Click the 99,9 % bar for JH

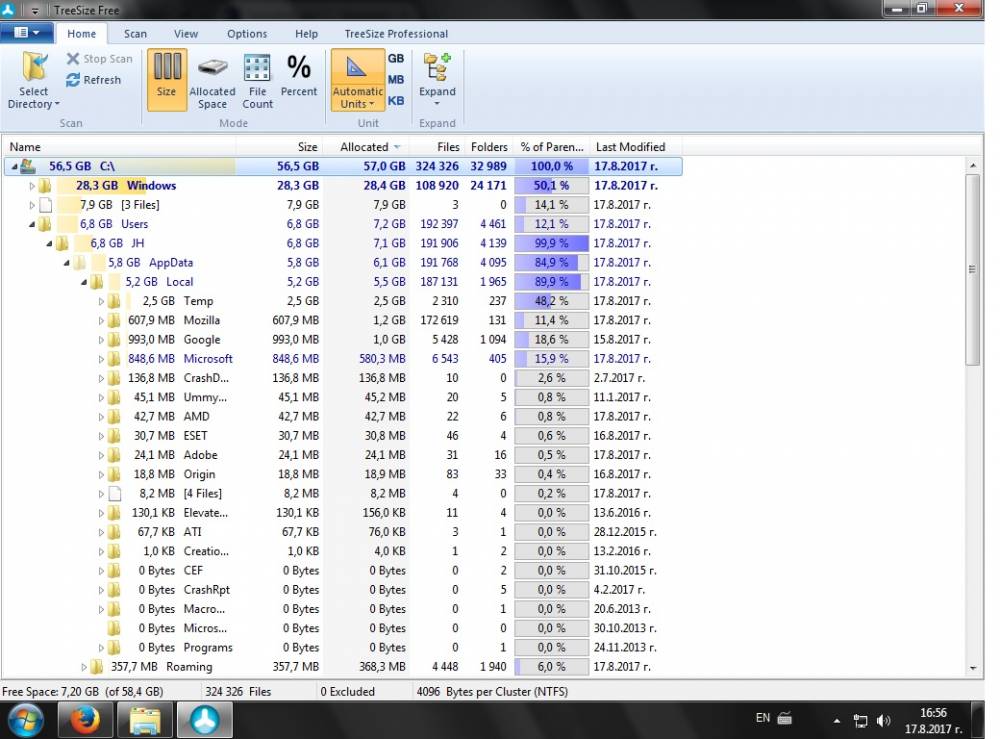[551, 243]
